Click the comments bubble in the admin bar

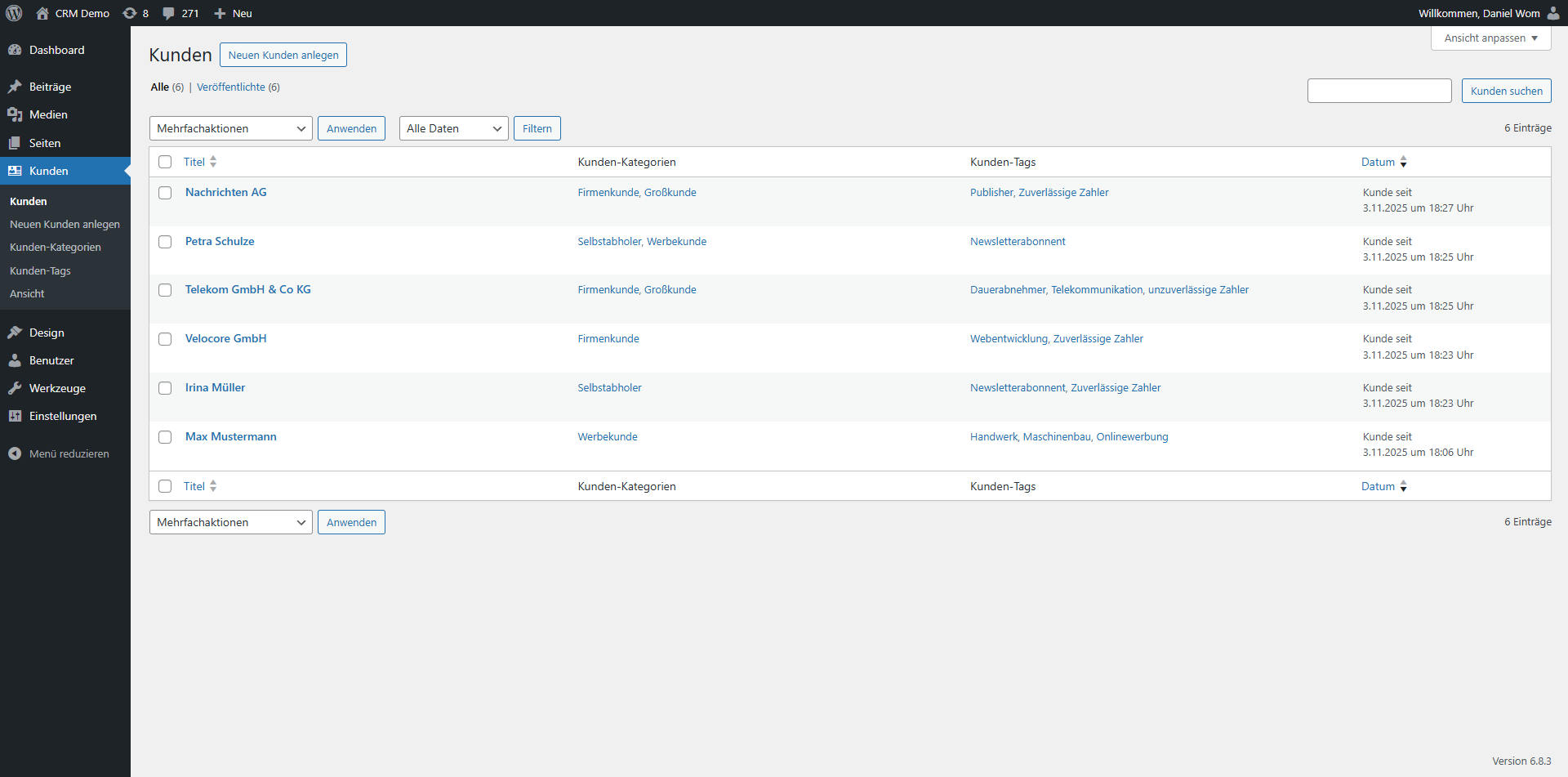[168, 13]
